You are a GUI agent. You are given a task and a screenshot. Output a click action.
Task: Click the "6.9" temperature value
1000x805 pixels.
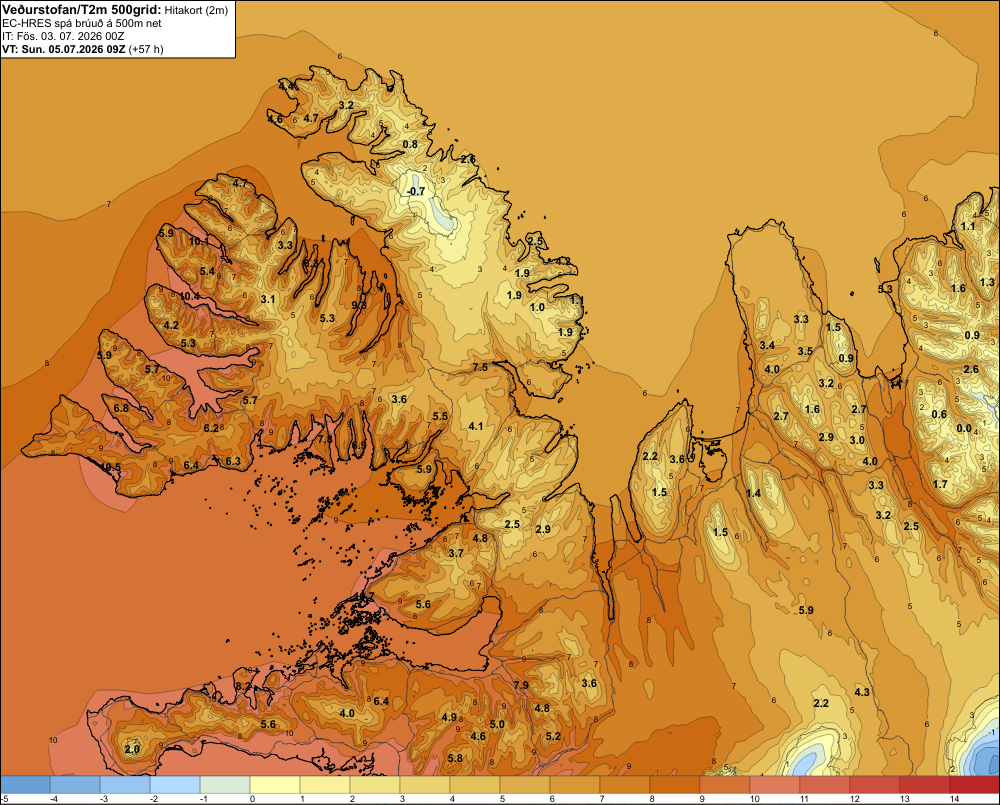point(359,445)
